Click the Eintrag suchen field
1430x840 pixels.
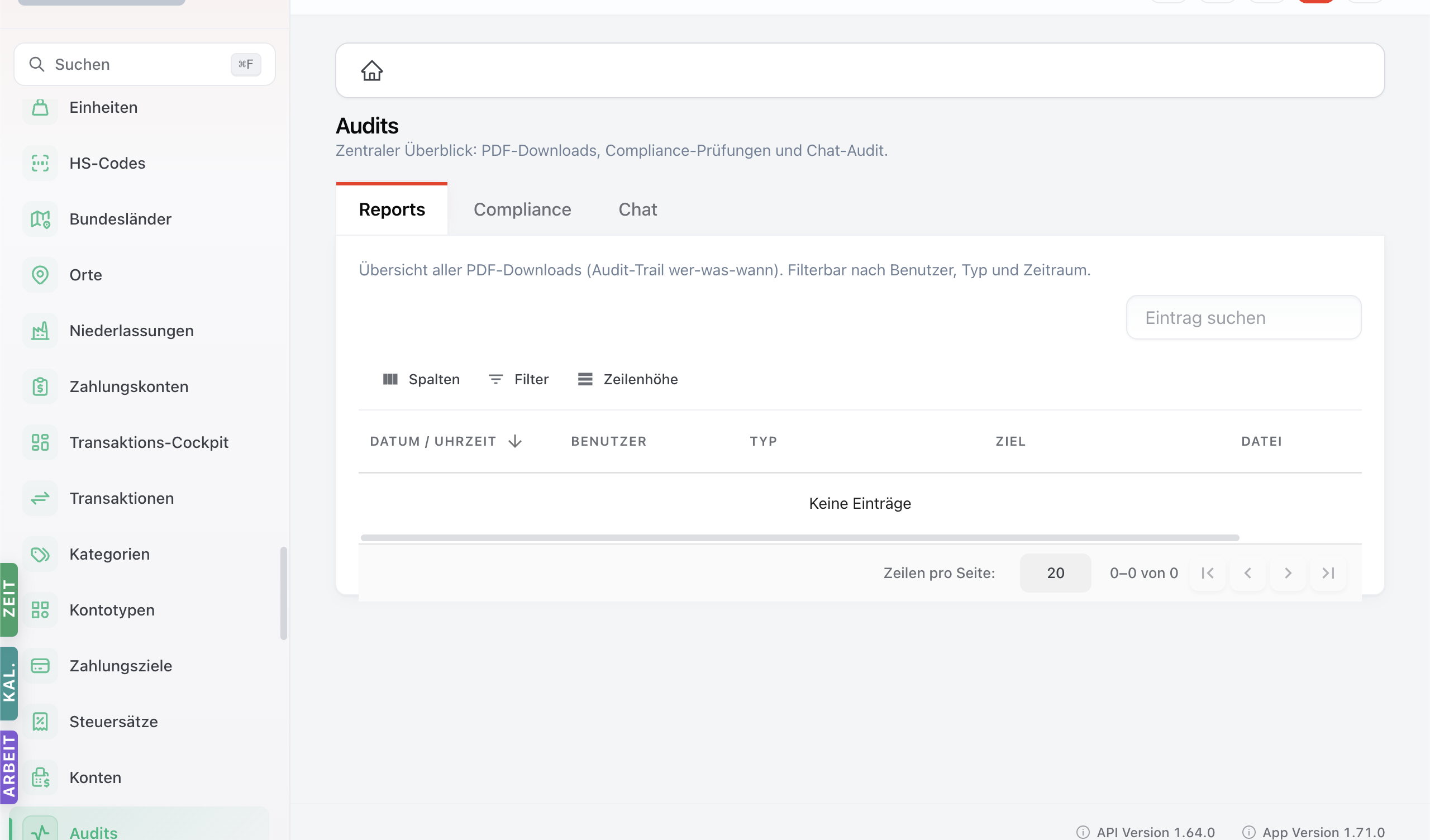1243,317
